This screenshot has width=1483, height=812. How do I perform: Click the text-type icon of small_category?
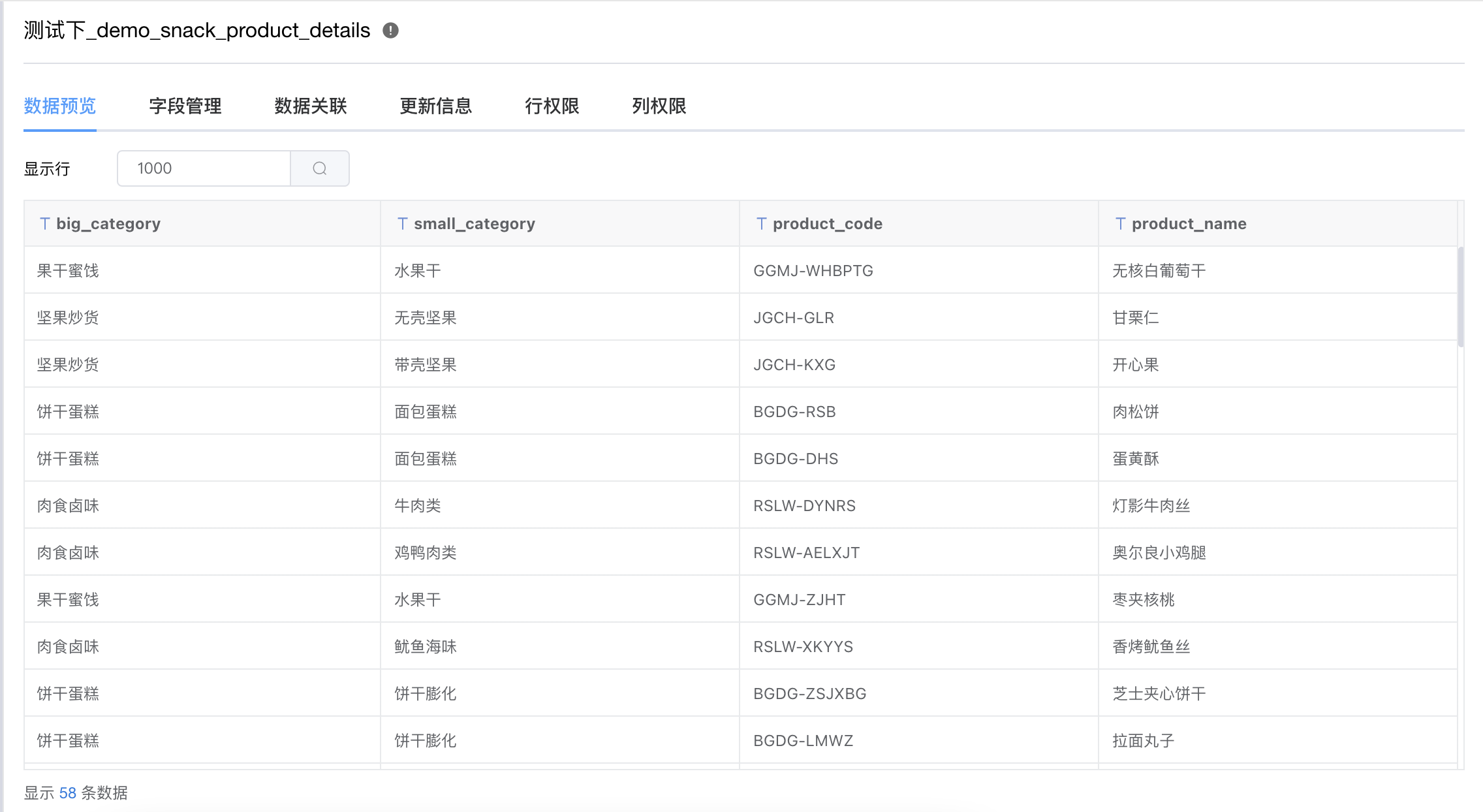[403, 224]
